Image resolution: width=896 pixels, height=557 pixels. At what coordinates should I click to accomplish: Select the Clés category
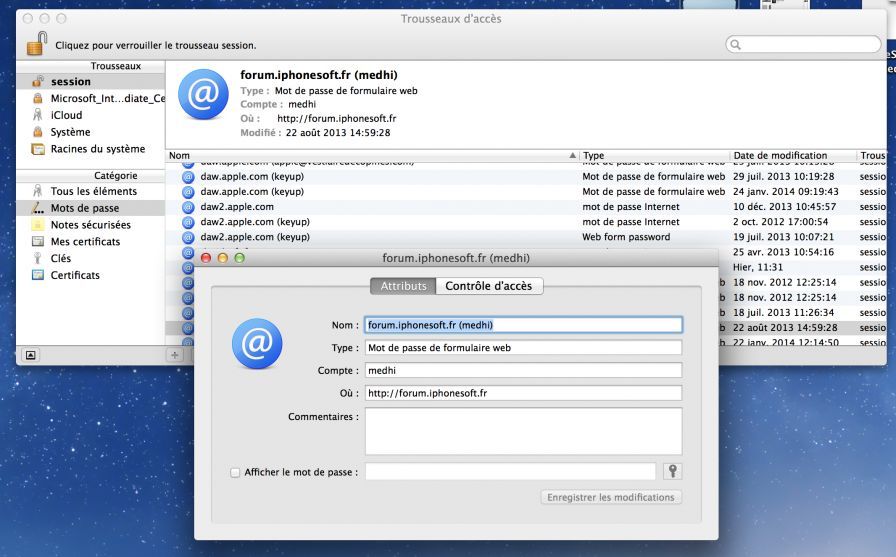(x=61, y=258)
